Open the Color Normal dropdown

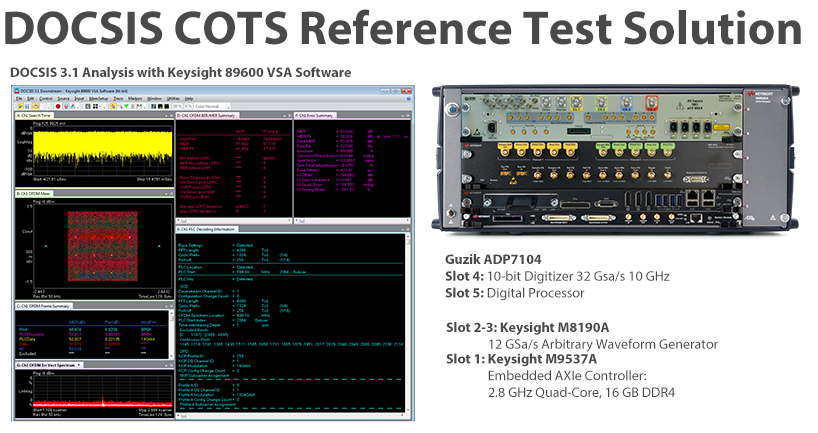[x=212, y=106]
